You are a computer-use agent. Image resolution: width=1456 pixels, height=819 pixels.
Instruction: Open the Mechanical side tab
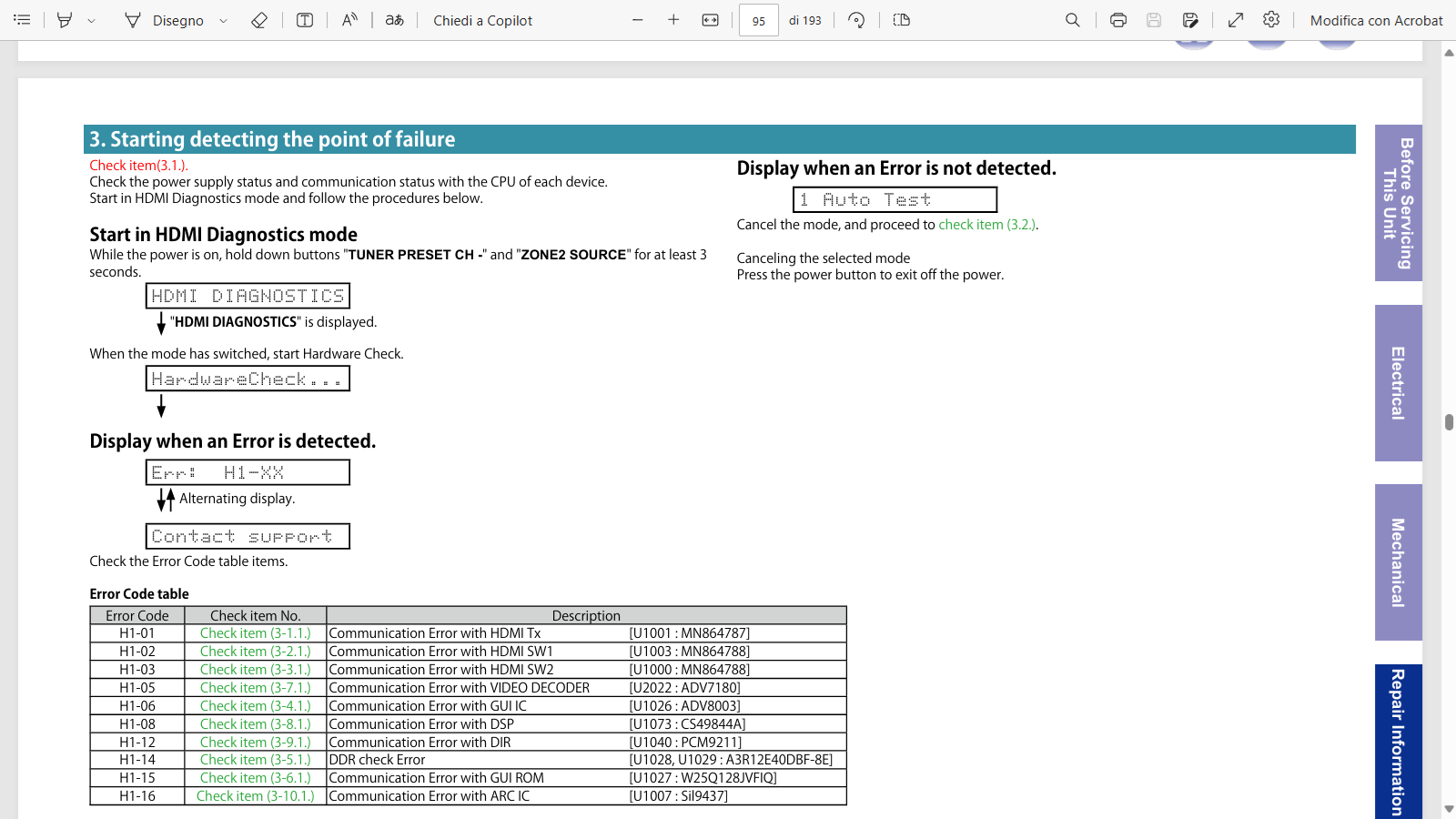pos(1398,562)
